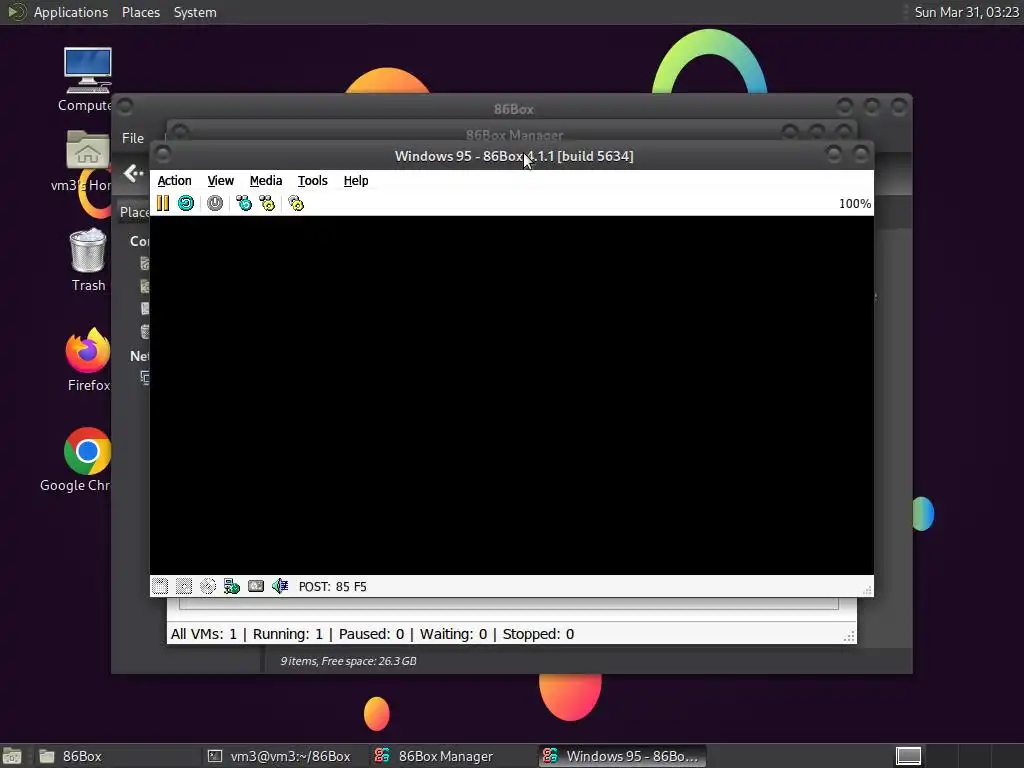Click the second floppy drive status bar icon

(x=184, y=586)
